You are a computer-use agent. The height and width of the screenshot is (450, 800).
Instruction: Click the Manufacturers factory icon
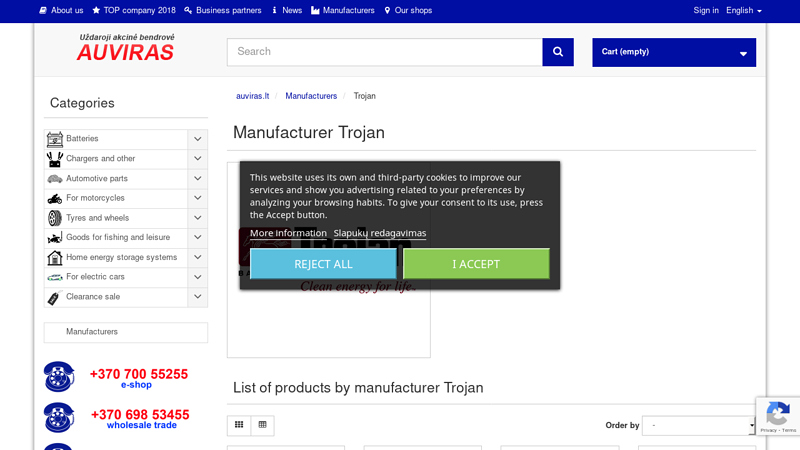(x=315, y=10)
